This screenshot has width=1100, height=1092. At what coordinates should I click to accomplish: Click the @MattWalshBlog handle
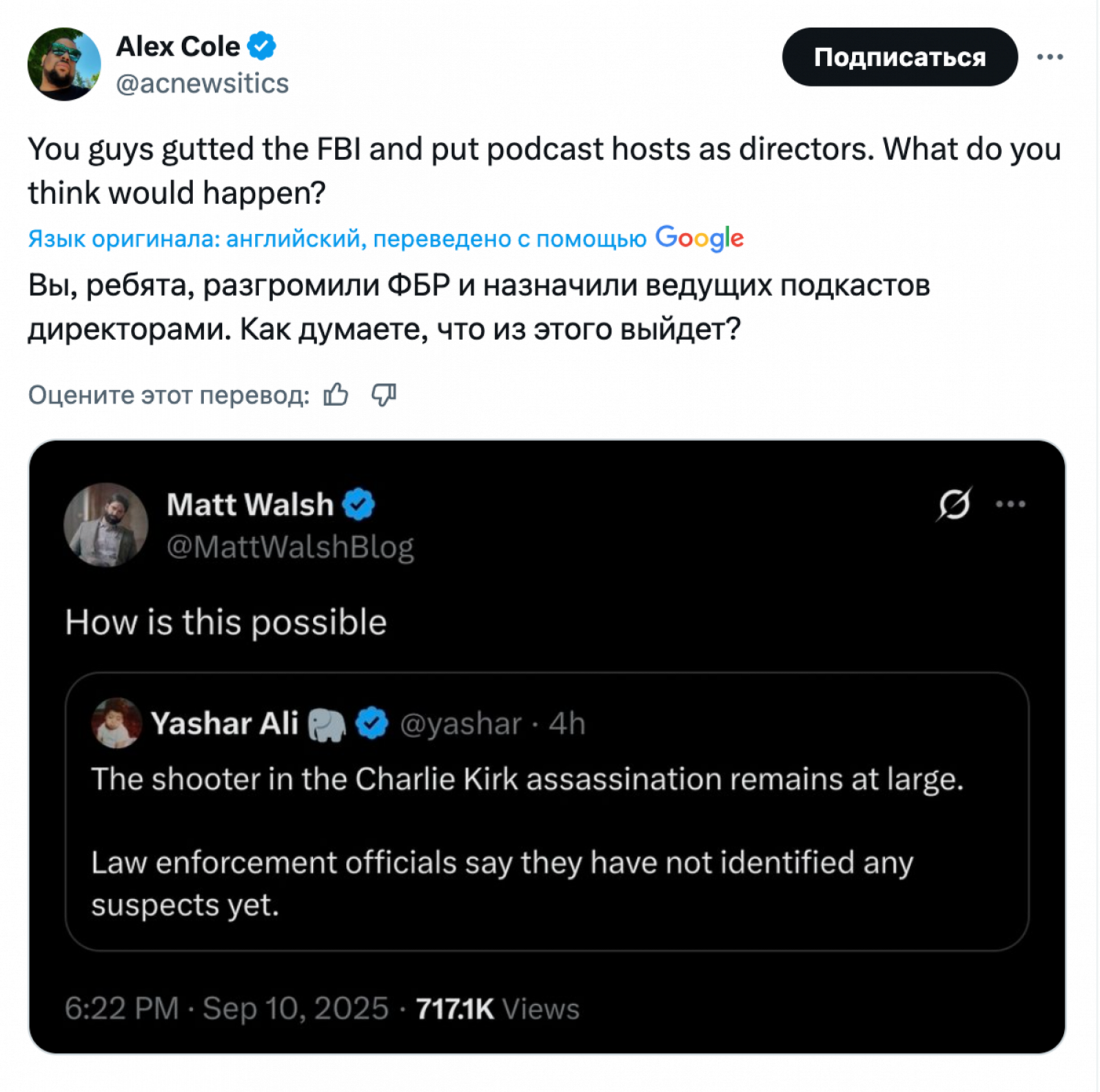pyautogui.click(x=290, y=547)
